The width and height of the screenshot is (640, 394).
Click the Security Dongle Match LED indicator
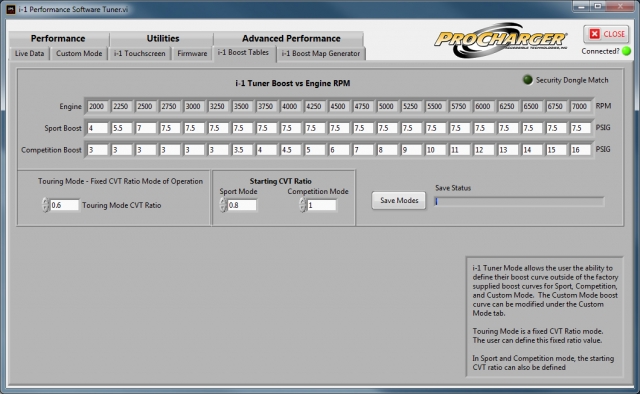click(x=528, y=80)
